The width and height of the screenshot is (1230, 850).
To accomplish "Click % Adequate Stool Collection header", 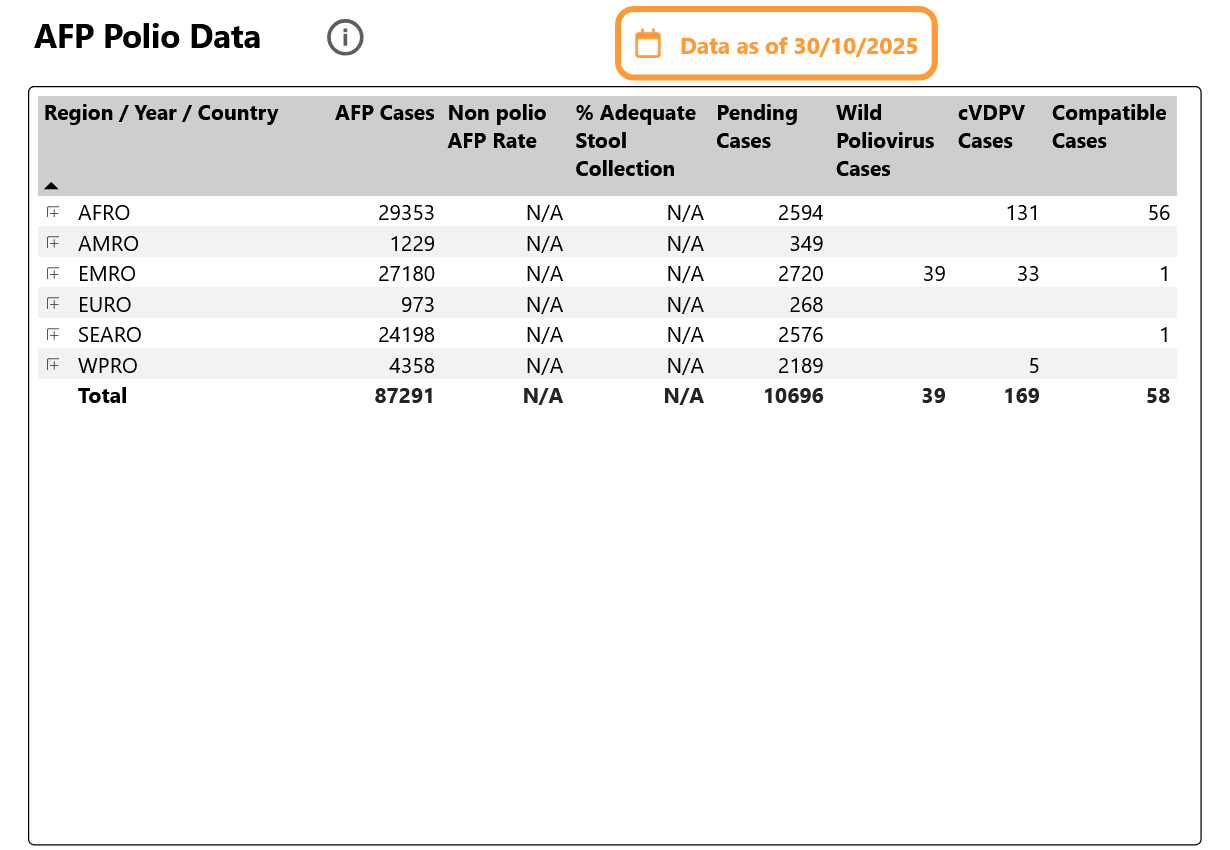I will pyautogui.click(x=635, y=141).
